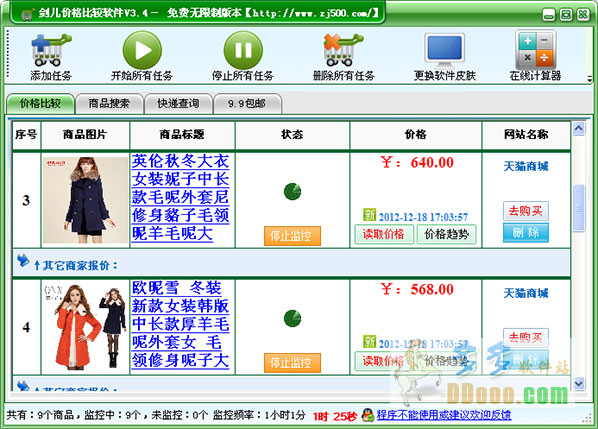Click green status indicator in row 4
598x429 pixels.
293,318
